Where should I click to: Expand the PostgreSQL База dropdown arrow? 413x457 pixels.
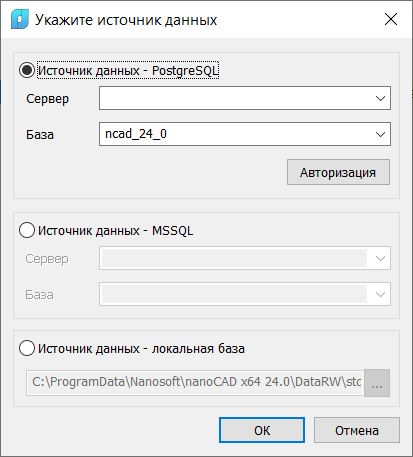pyautogui.click(x=380, y=134)
